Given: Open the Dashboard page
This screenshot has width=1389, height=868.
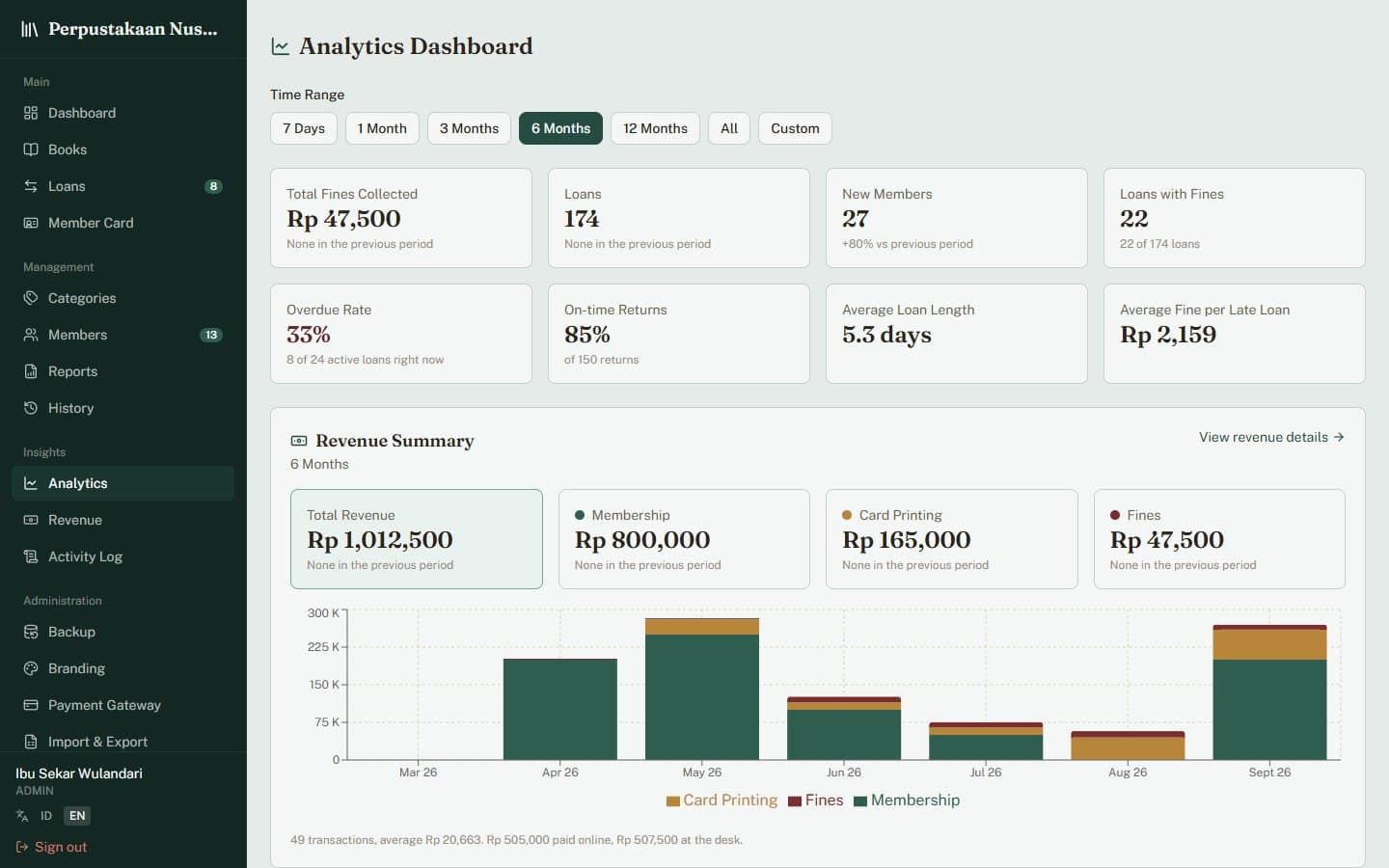Looking at the screenshot, I should point(123,113).
